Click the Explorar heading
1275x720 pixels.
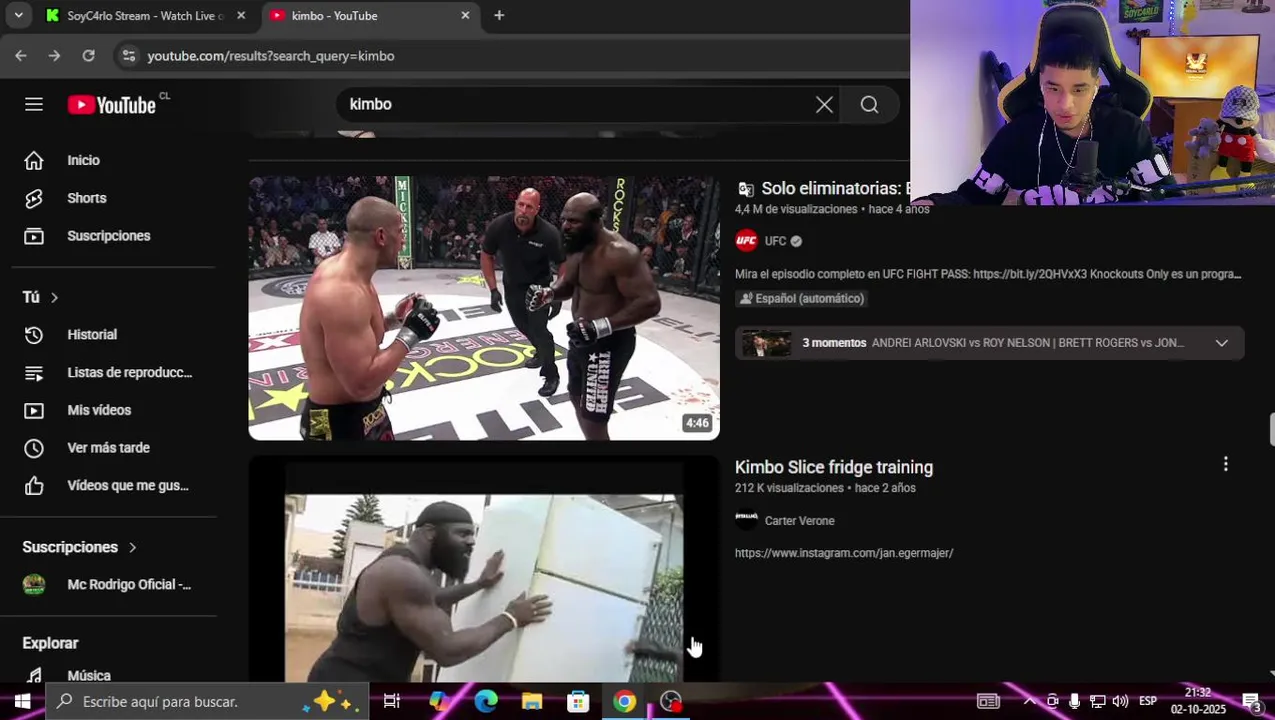50,643
